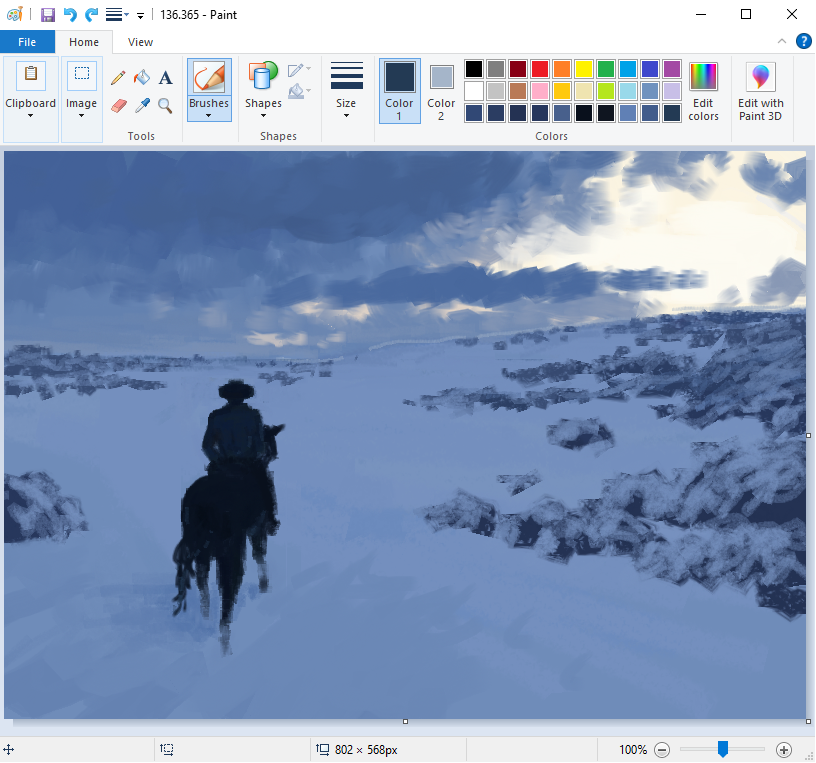Select the Color picker eyedropper tool
Screen dimensions: 816x763
142,106
